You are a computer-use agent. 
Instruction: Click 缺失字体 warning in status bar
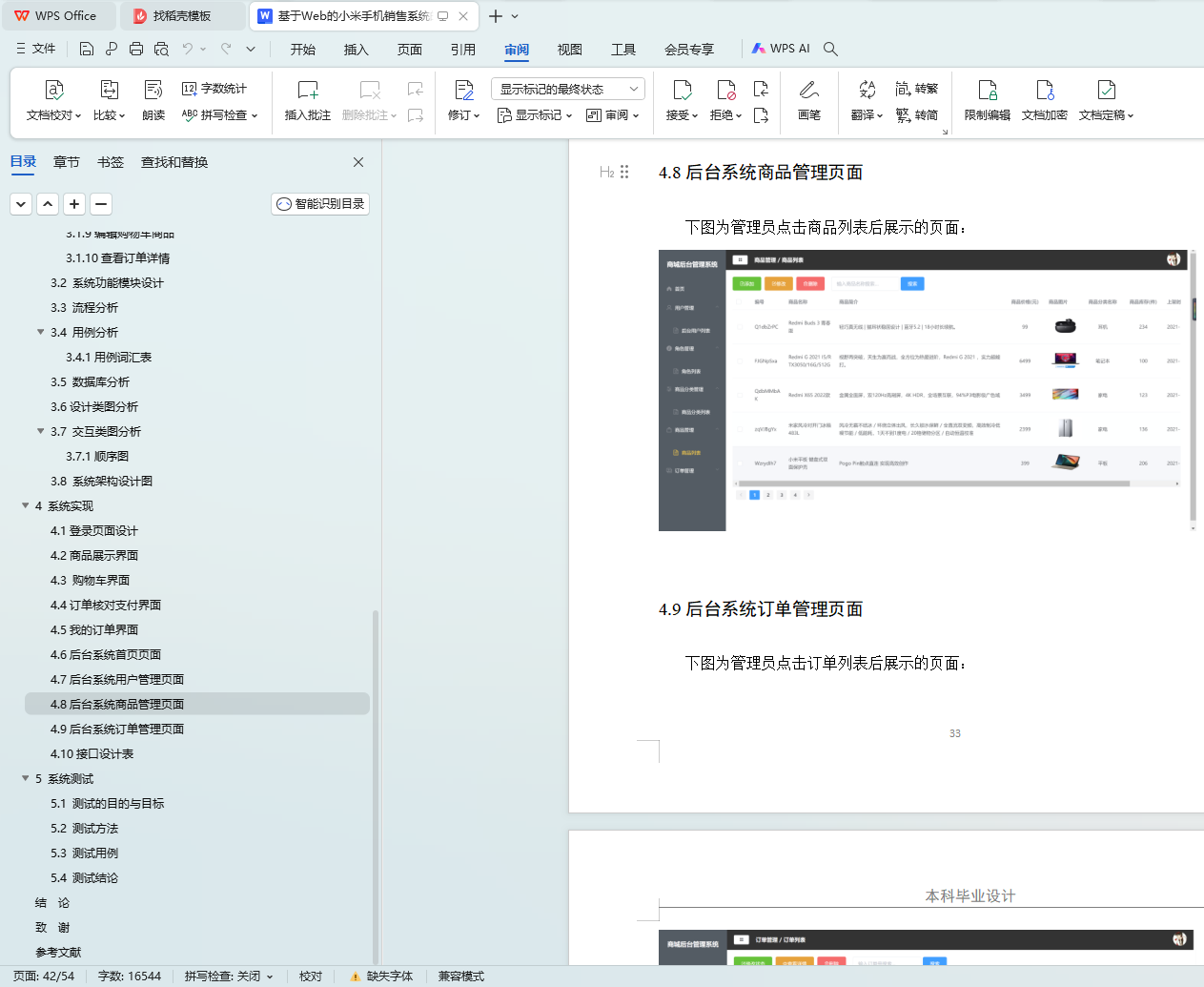click(x=381, y=977)
